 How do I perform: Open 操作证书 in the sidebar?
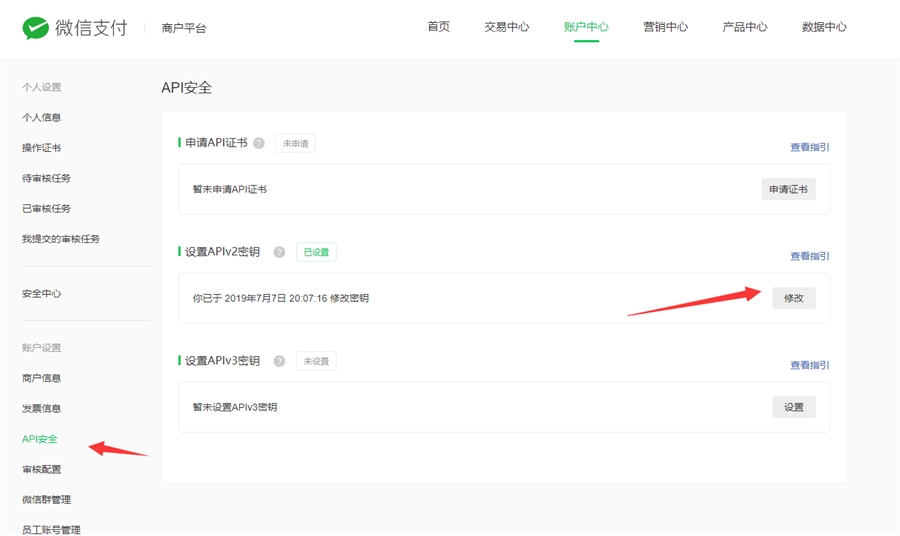click(42, 148)
